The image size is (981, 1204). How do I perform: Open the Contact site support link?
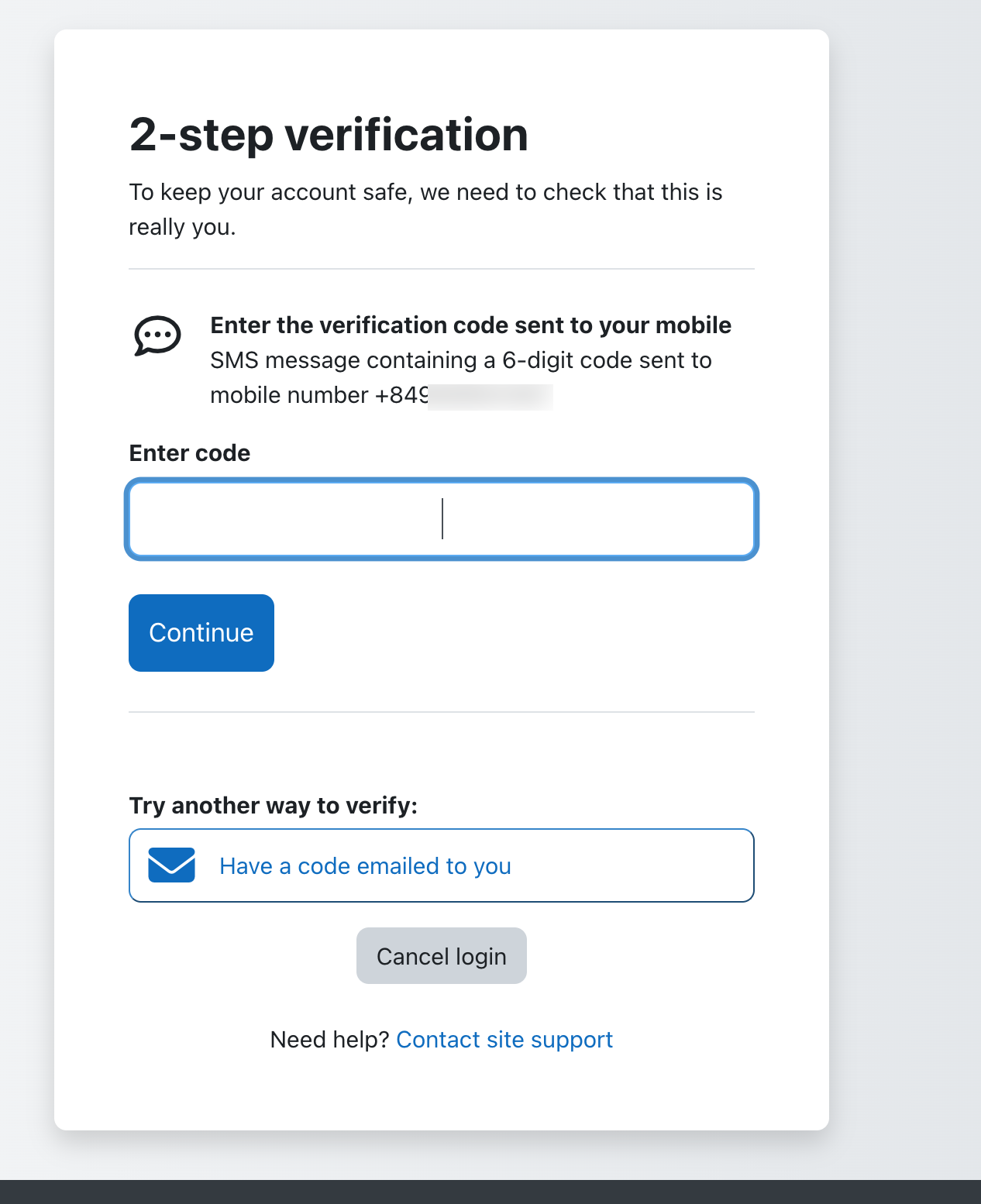(504, 1040)
